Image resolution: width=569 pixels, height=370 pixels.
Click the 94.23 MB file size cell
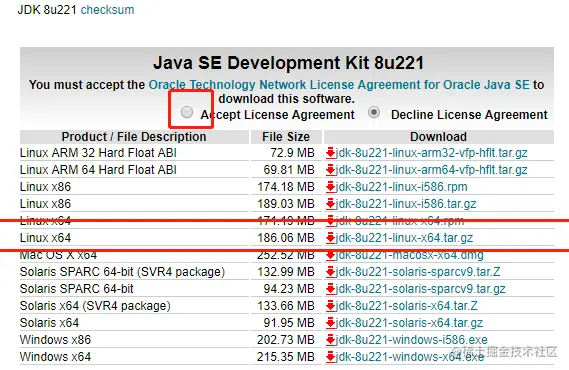289,289
